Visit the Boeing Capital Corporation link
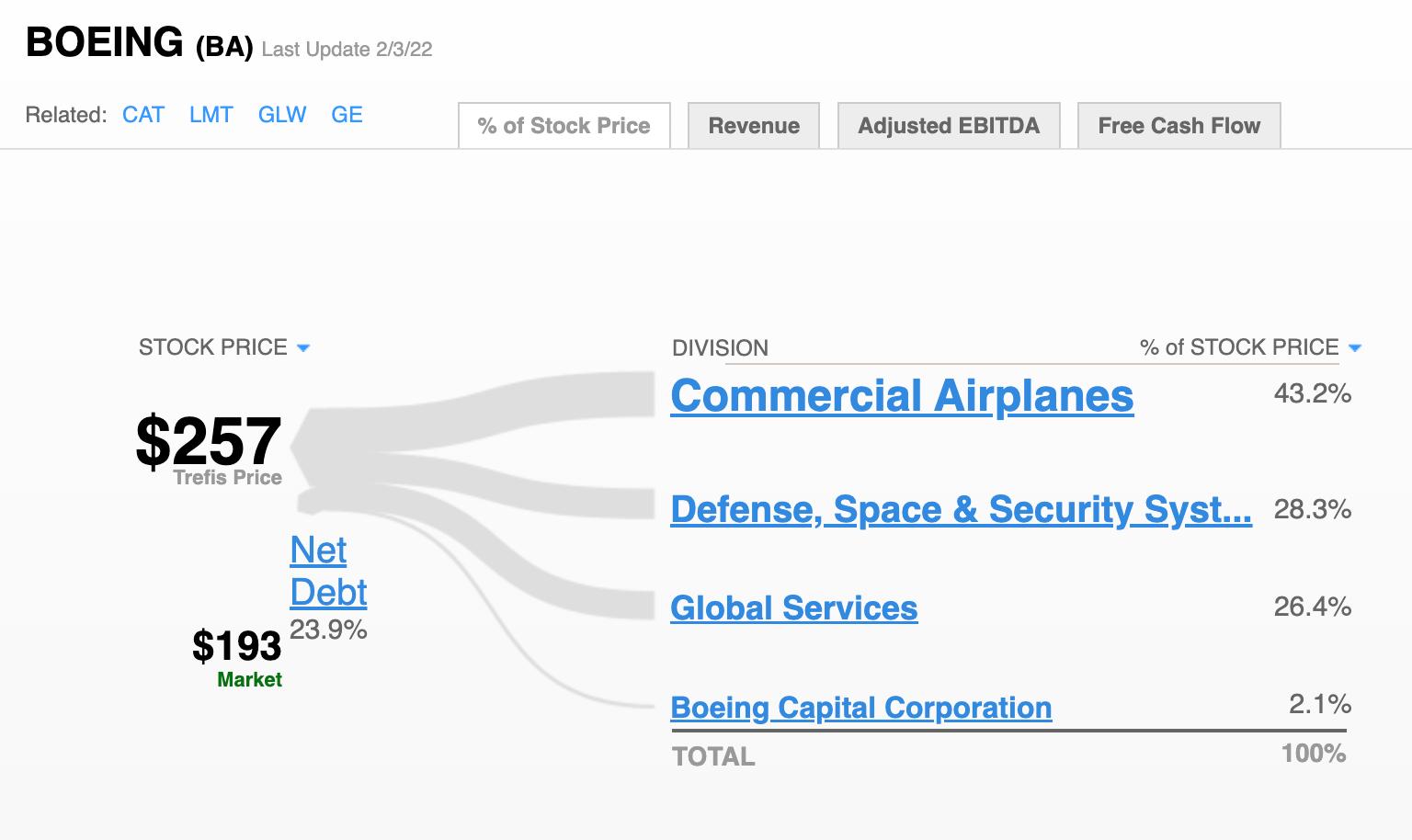The height and width of the screenshot is (840, 1412). pyautogui.click(x=861, y=708)
